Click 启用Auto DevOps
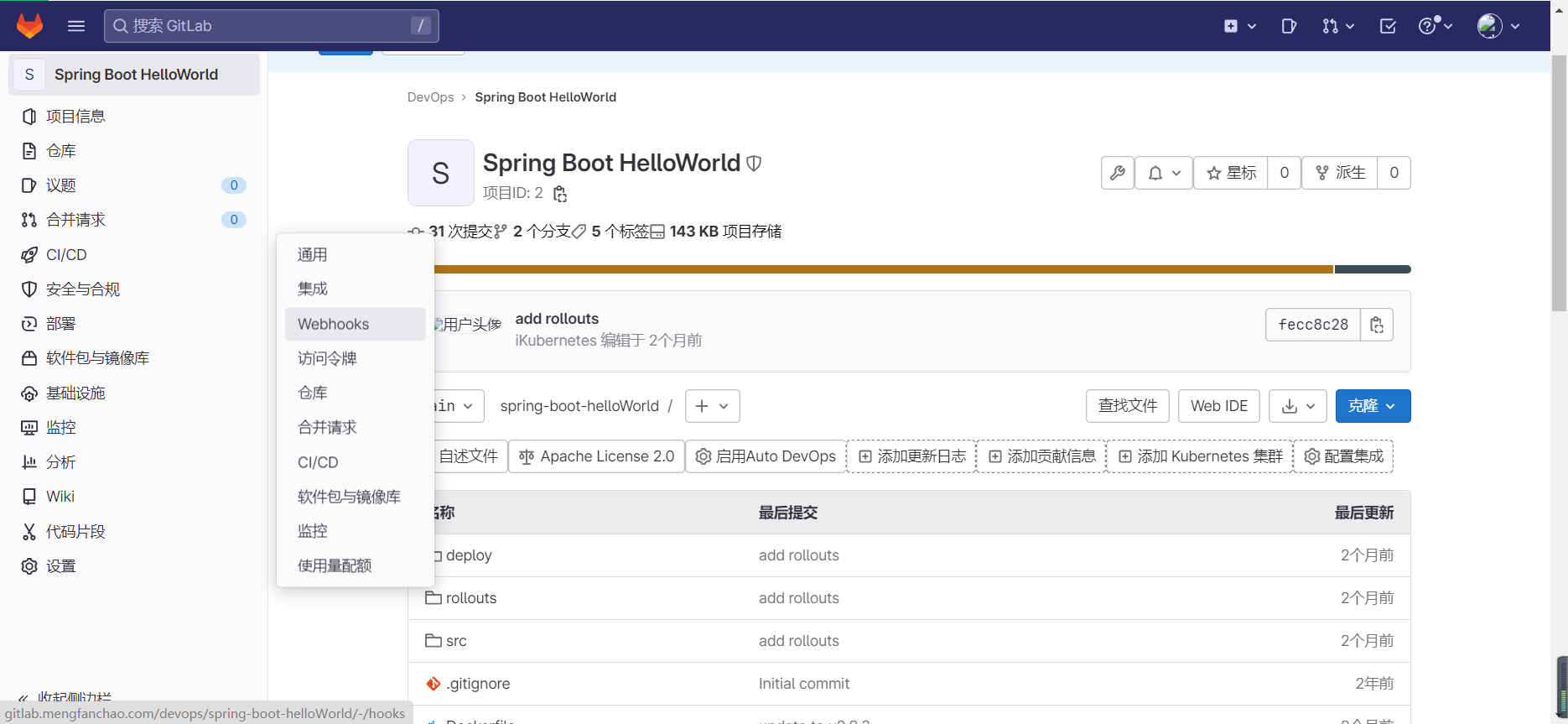Screen dimensions: 1568x724 (766, 456)
